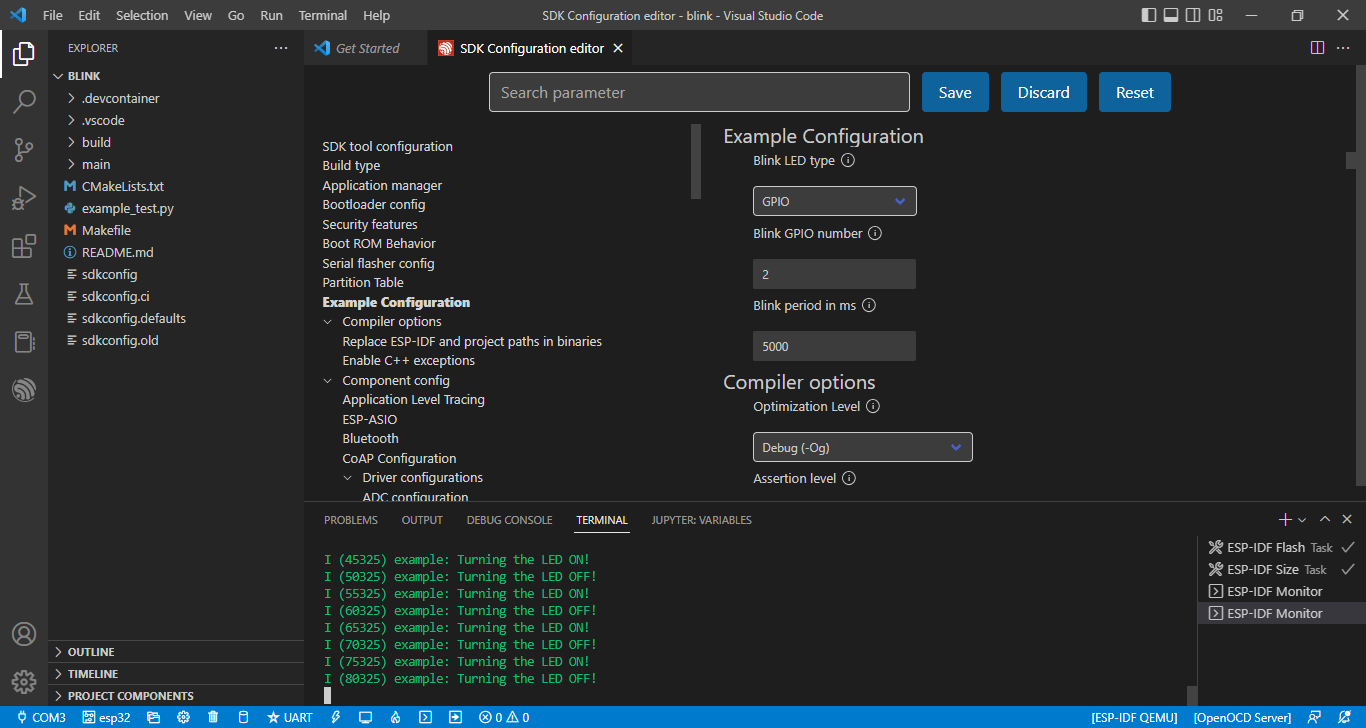Click the monitor device icon in status bar
The image size is (1366, 728).
[365, 717]
